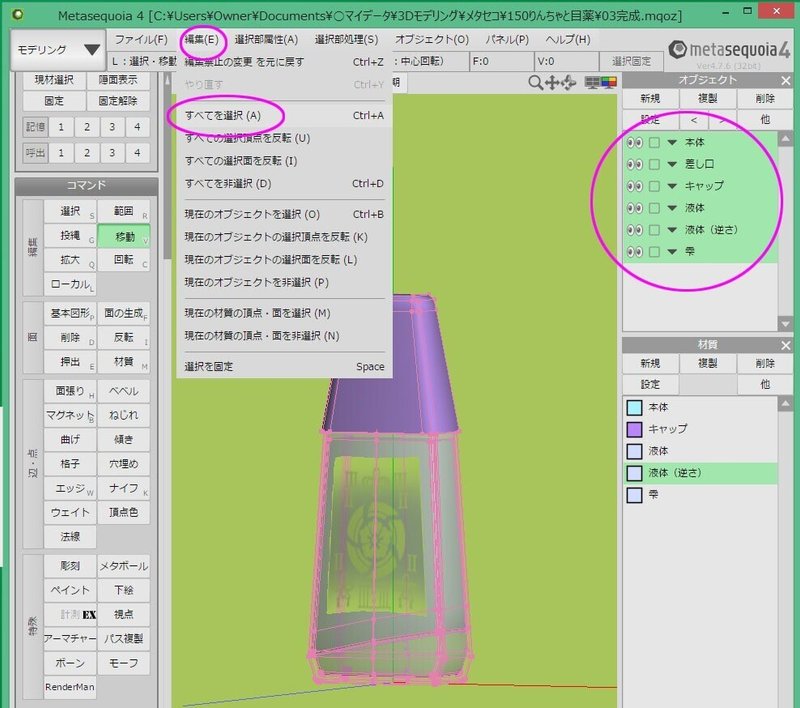Viewport: 800px width, 708px height.
Task: Open the オブジェクト(O) menu
Action: pos(432,39)
